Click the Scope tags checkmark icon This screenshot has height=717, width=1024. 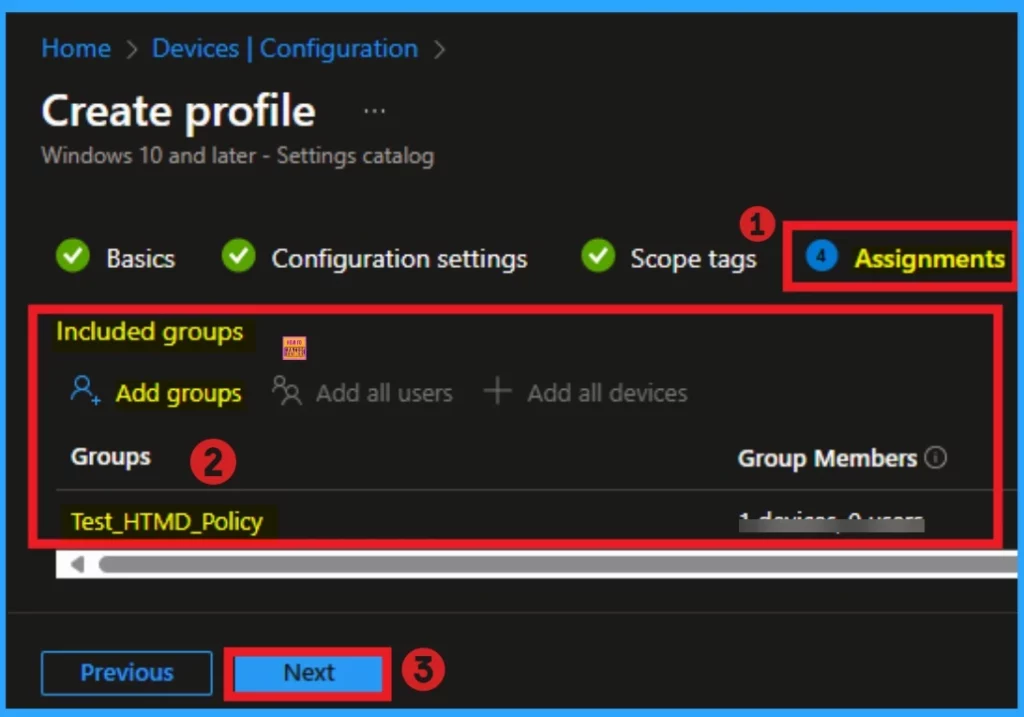(598, 255)
